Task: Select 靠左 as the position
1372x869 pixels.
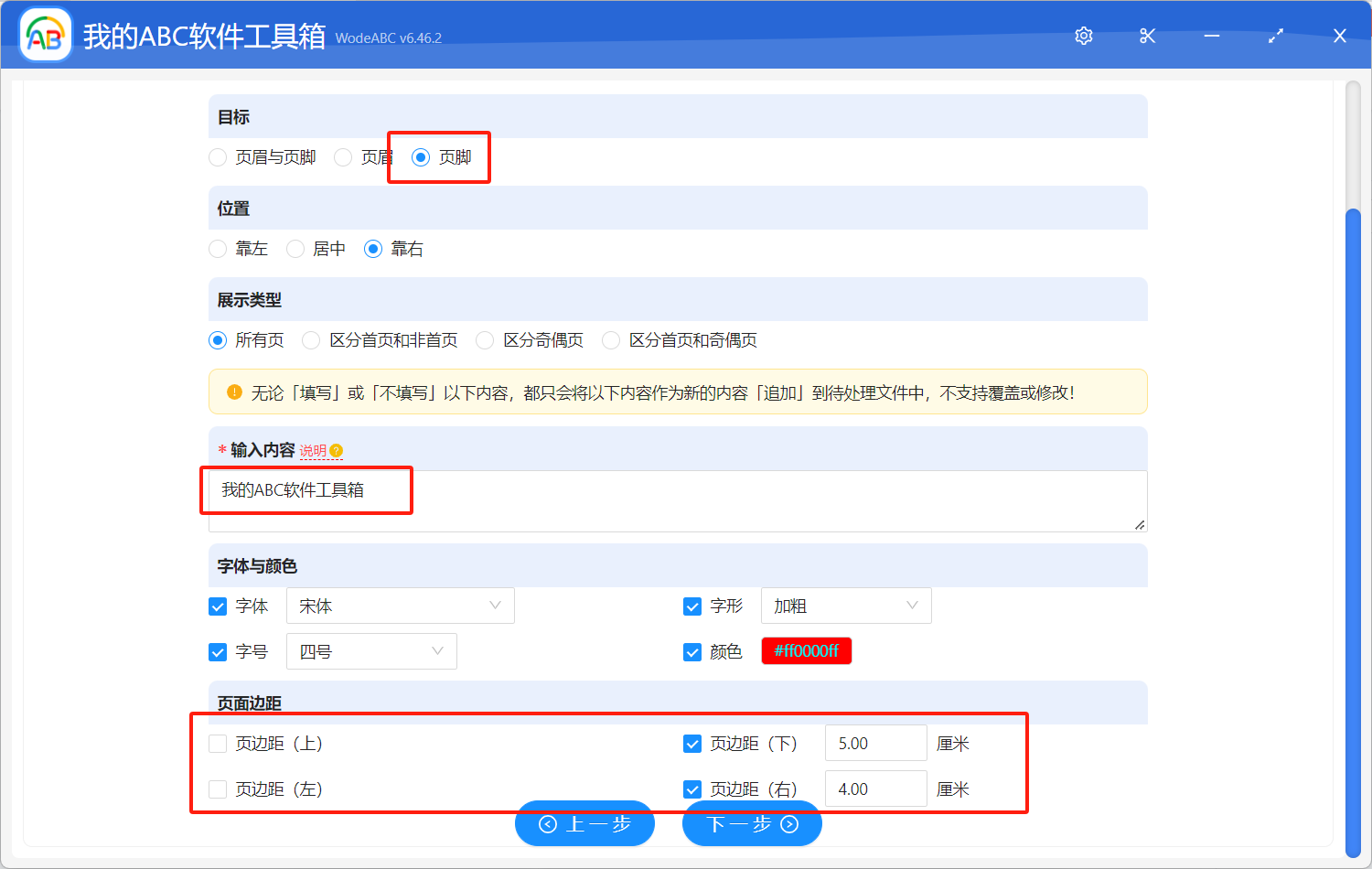Action: pyautogui.click(x=218, y=248)
